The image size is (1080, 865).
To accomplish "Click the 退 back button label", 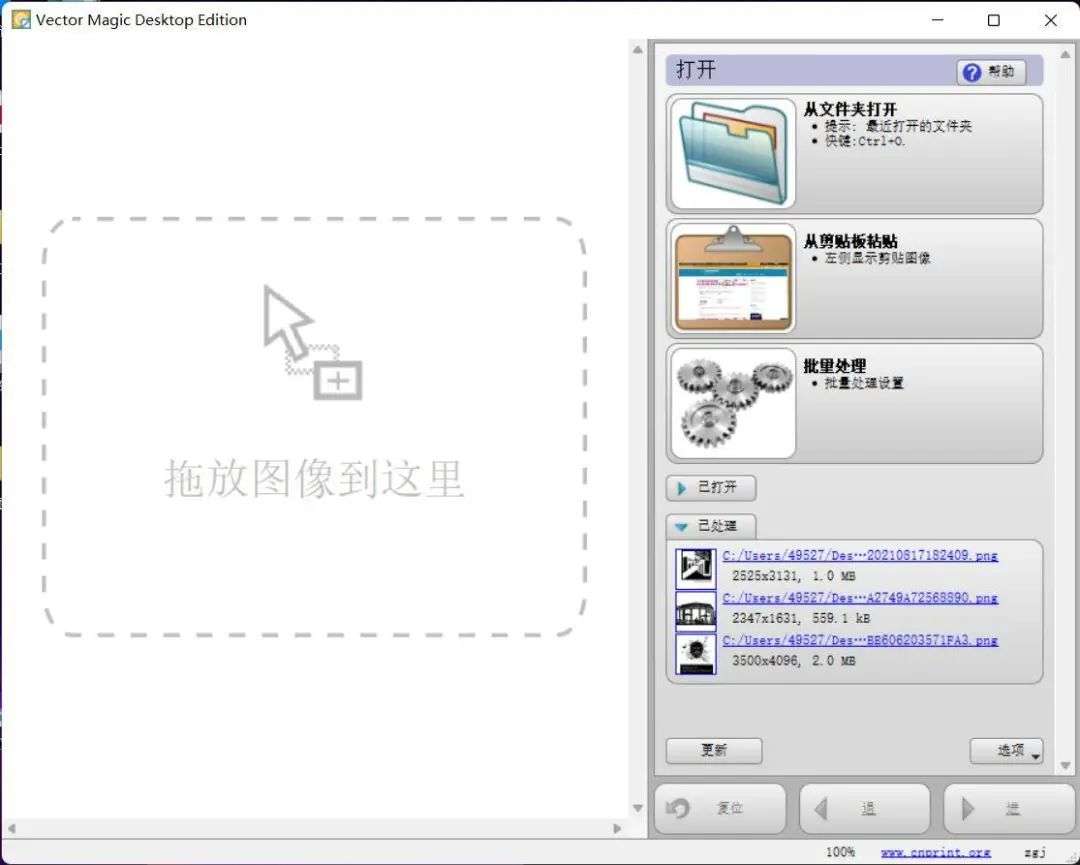I will click(x=869, y=809).
